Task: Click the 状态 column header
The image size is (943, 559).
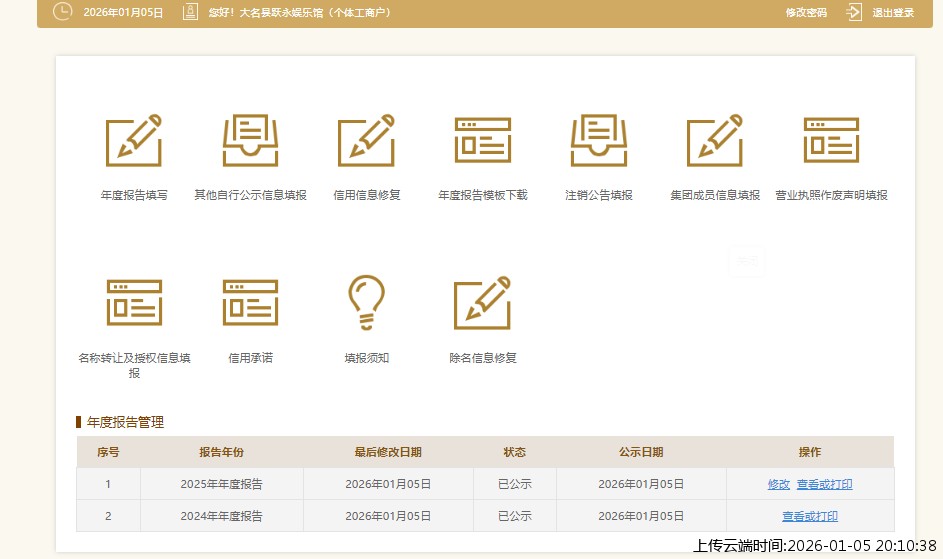Action: pos(515,452)
